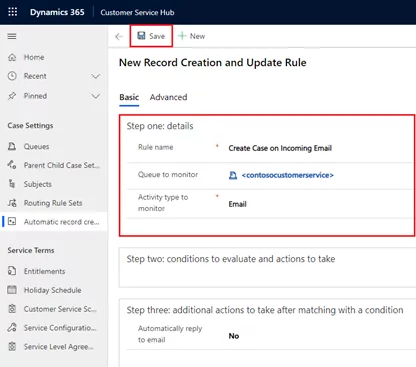
Task: Open Holiday Schedule
Action: point(52,290)
